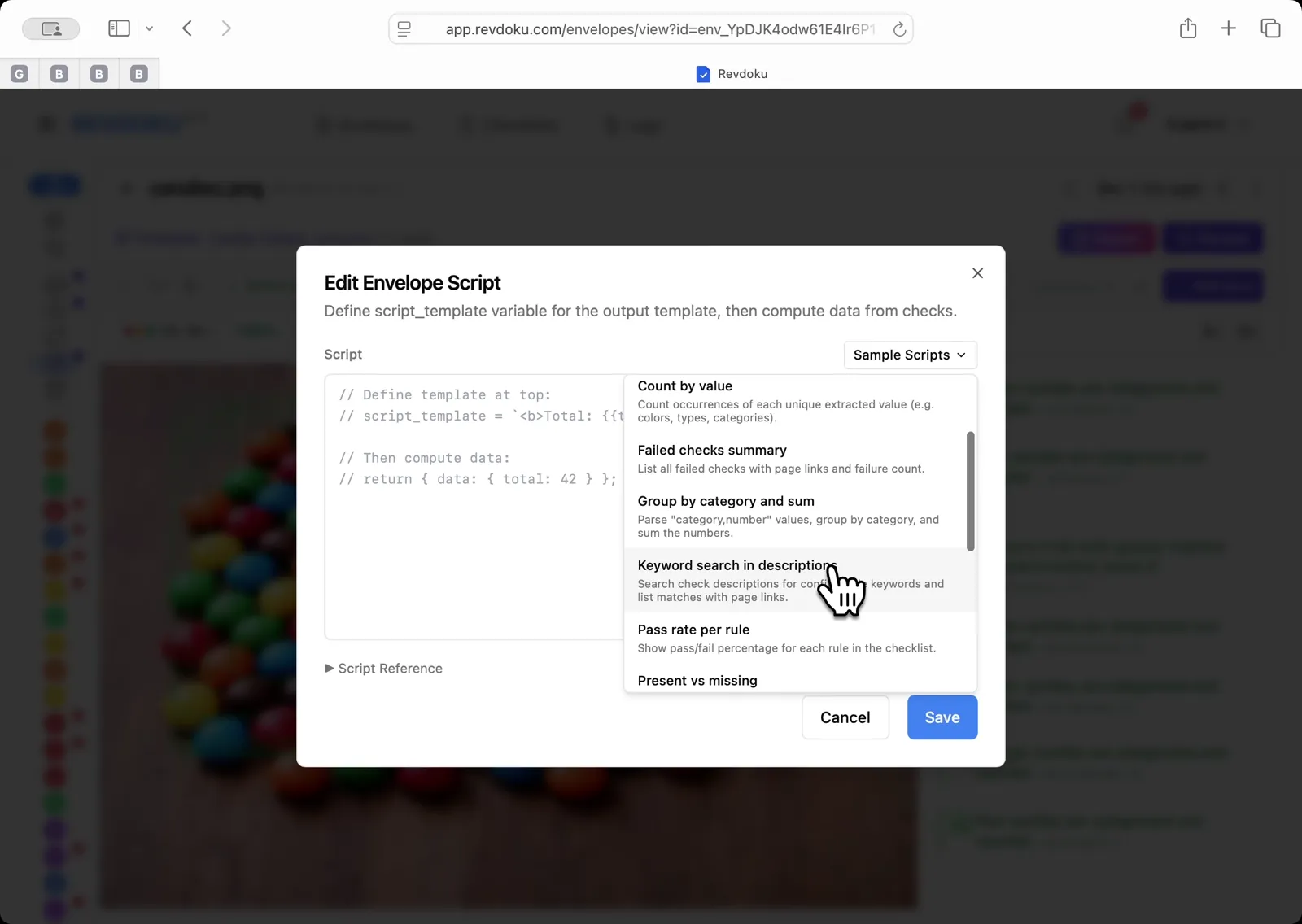
Task: Choose Failed checks summary script
Action: click(x=785, y=459)
